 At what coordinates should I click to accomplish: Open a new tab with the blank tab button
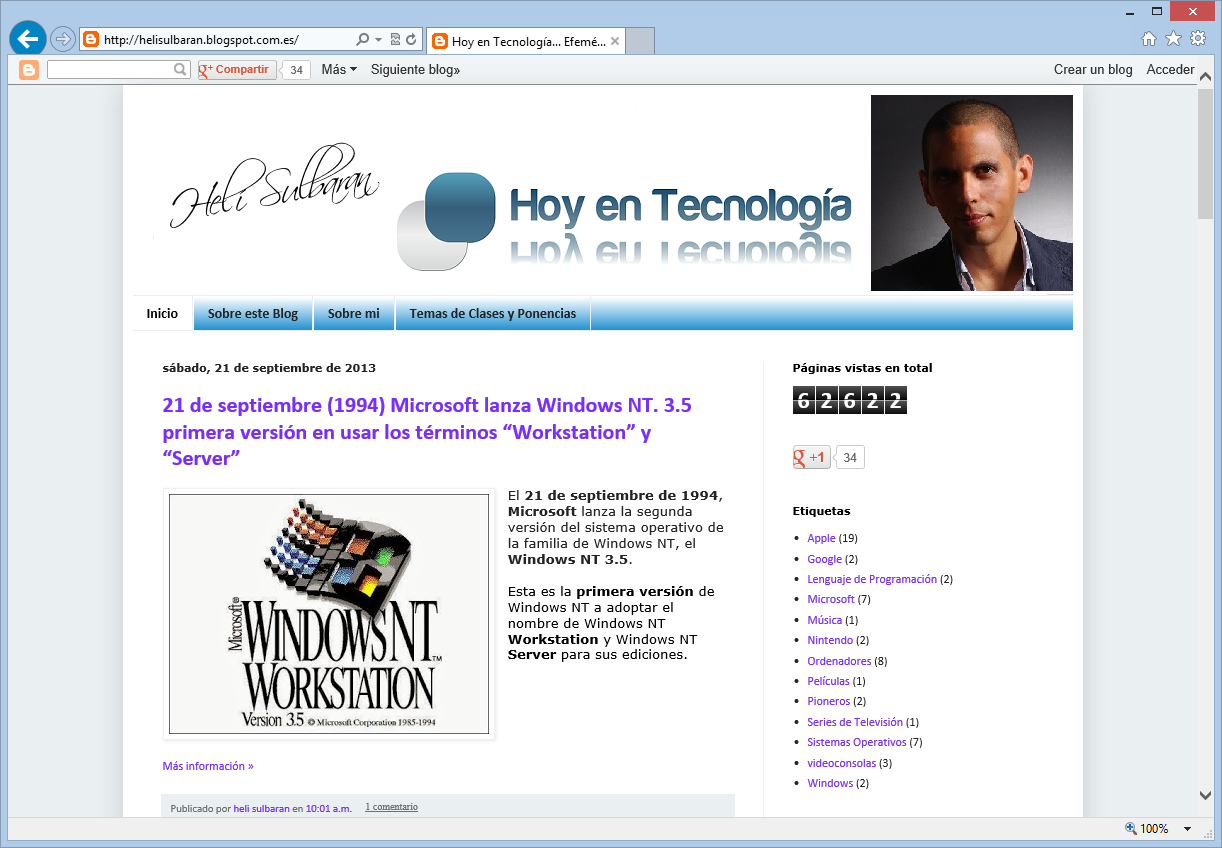point(640,41)
